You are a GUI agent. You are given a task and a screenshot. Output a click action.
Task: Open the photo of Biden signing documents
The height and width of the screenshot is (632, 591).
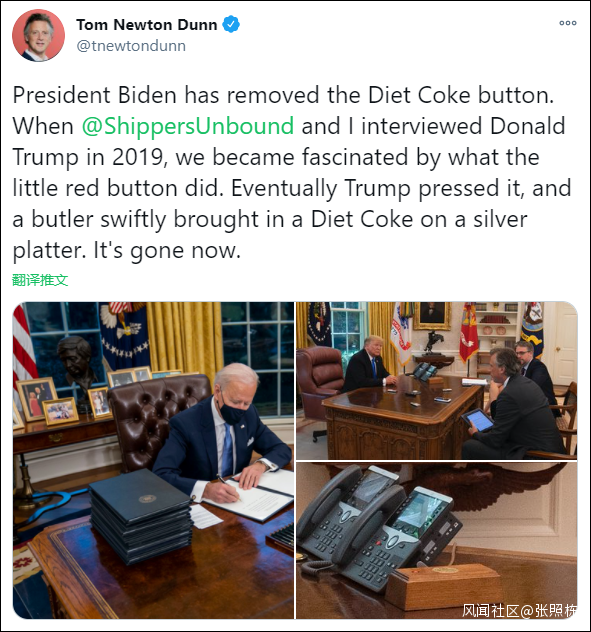154,460
